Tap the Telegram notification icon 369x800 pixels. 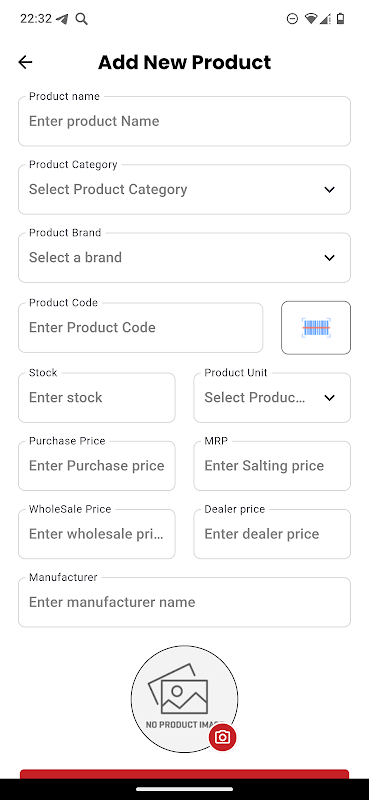point(62,19)
